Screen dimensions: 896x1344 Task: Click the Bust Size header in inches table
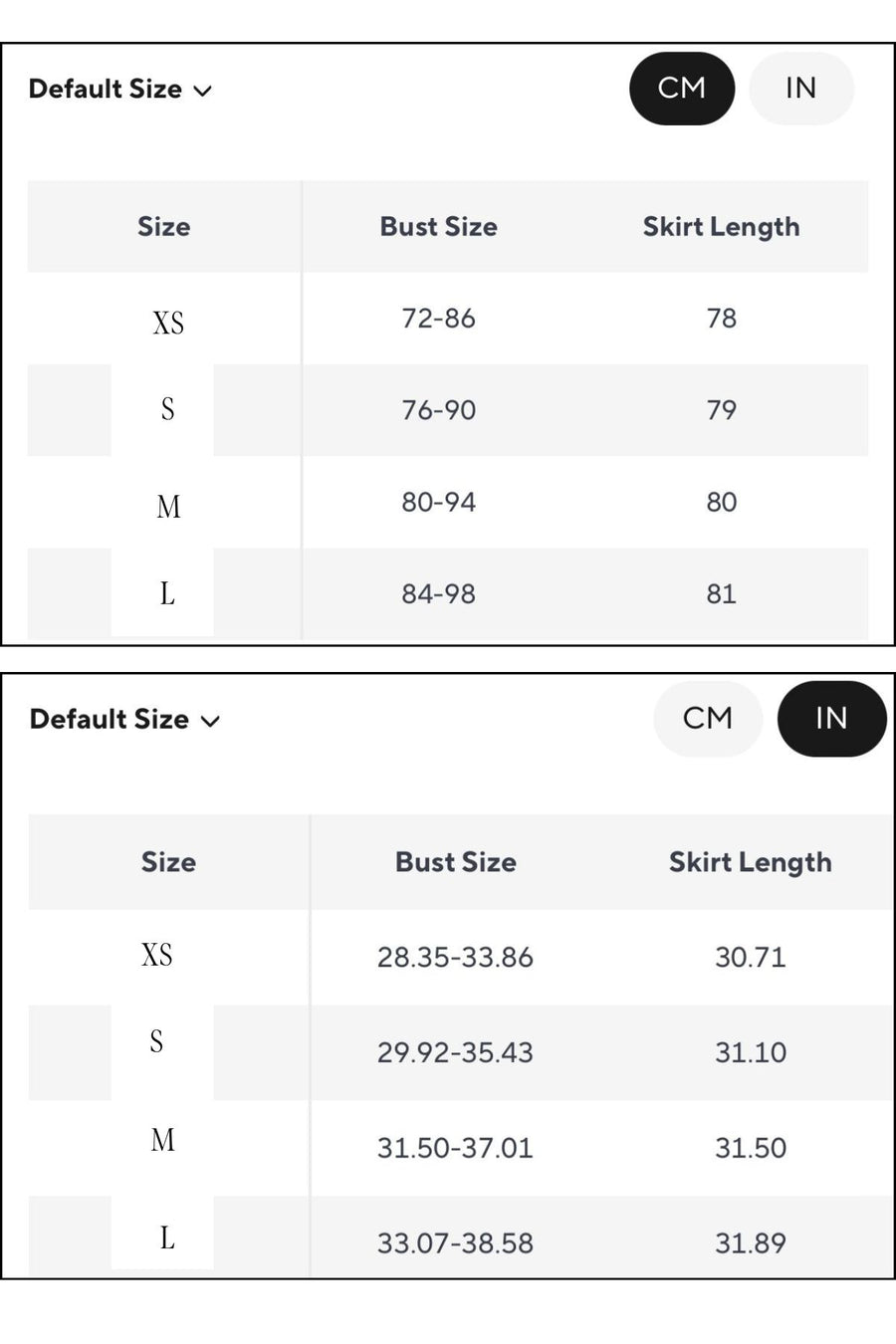456,862
